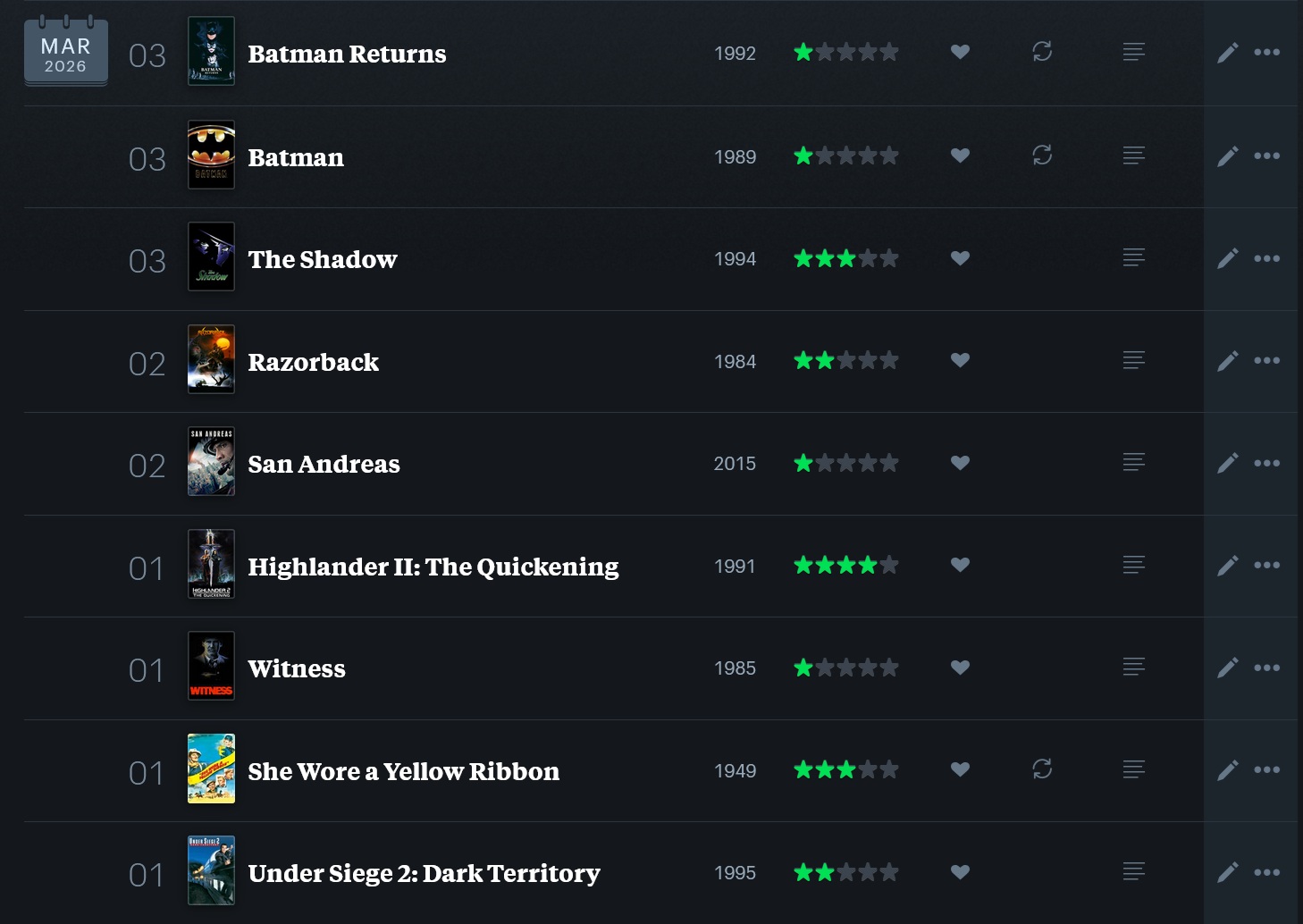Open the review icon for Batman

(x=1134, y=155)
